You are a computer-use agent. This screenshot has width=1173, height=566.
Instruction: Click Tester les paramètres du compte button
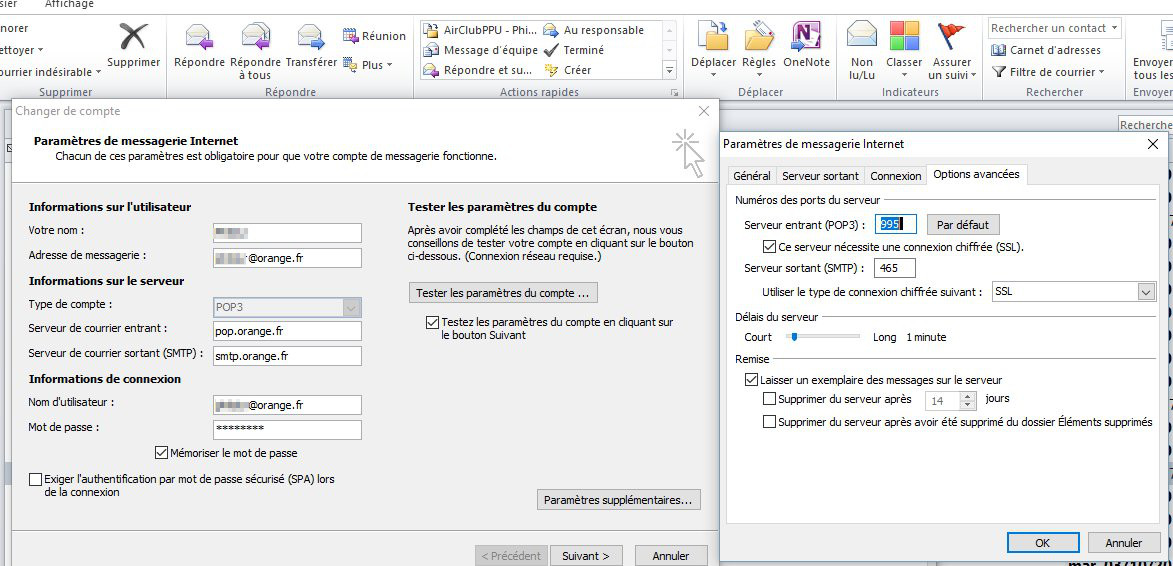tap(503, 293)
